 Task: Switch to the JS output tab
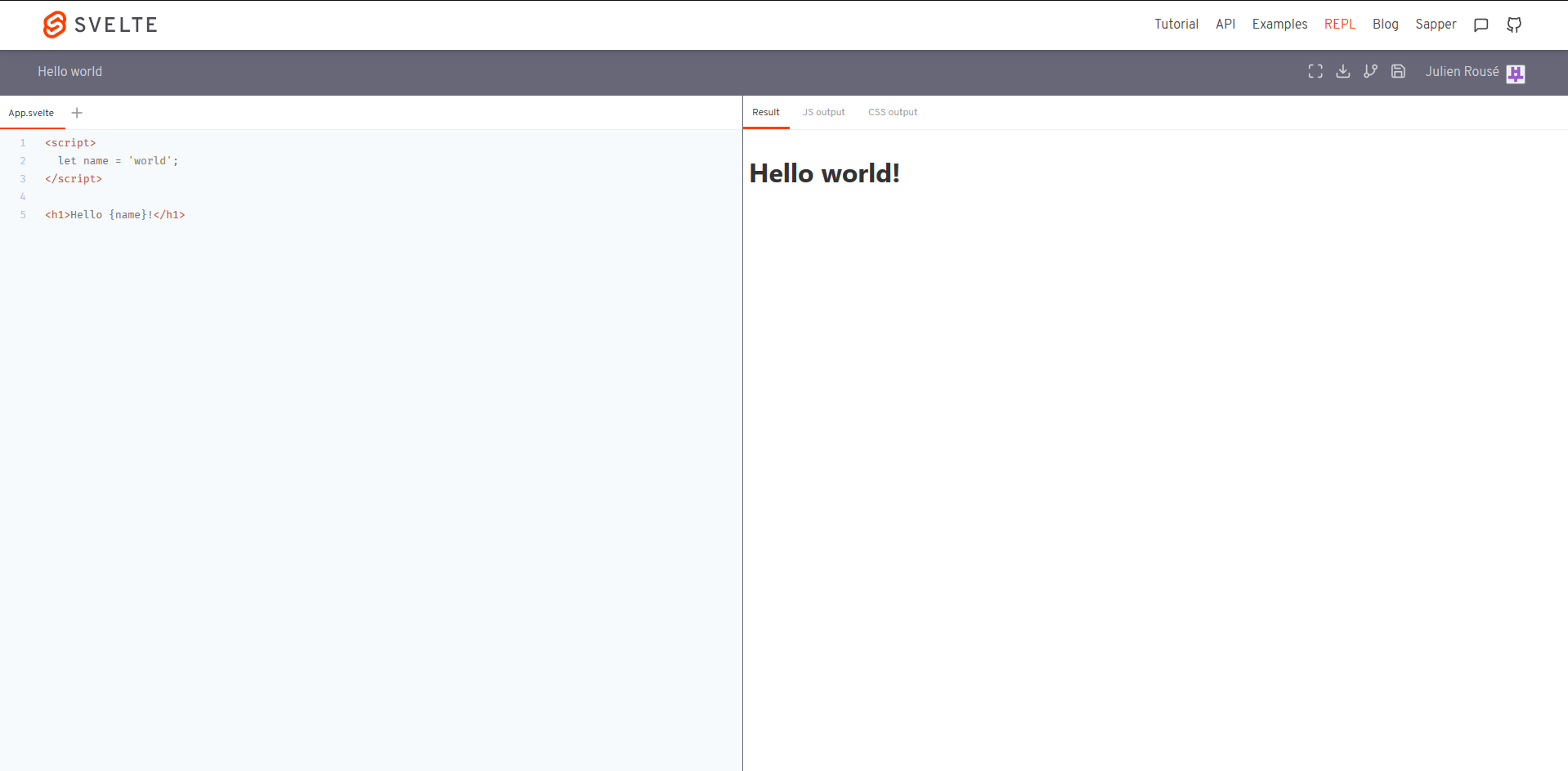(823, 112)
